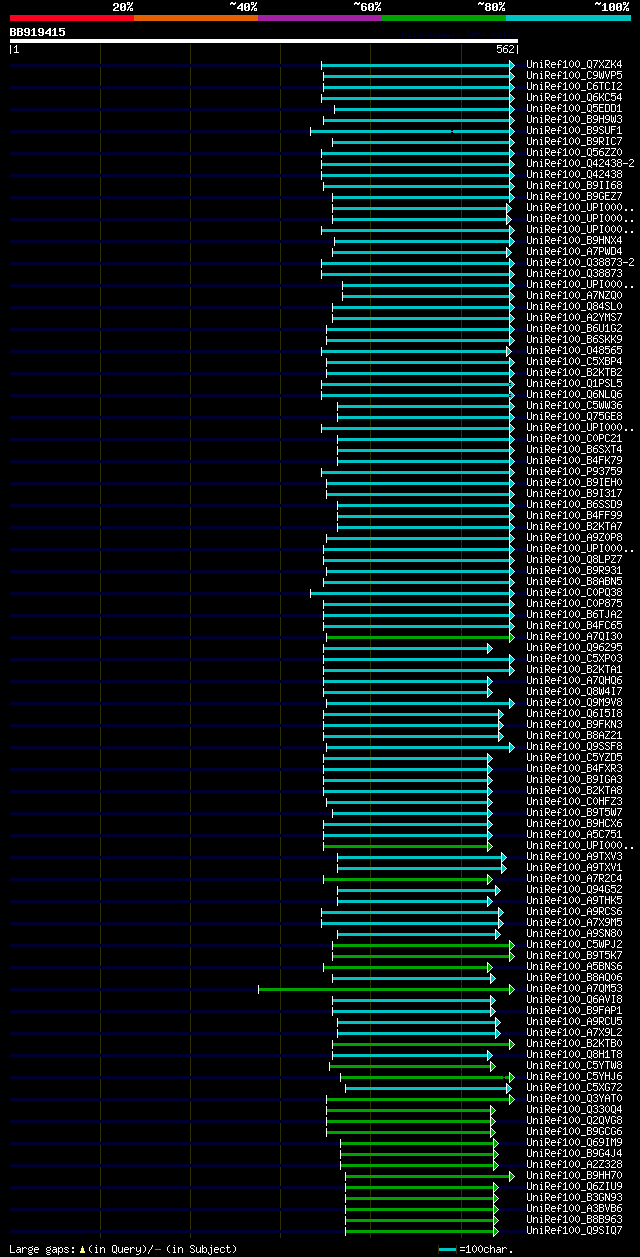Select label UniRef100_C5XBP4
This screenshot has height=1257, width=640.
574,361
